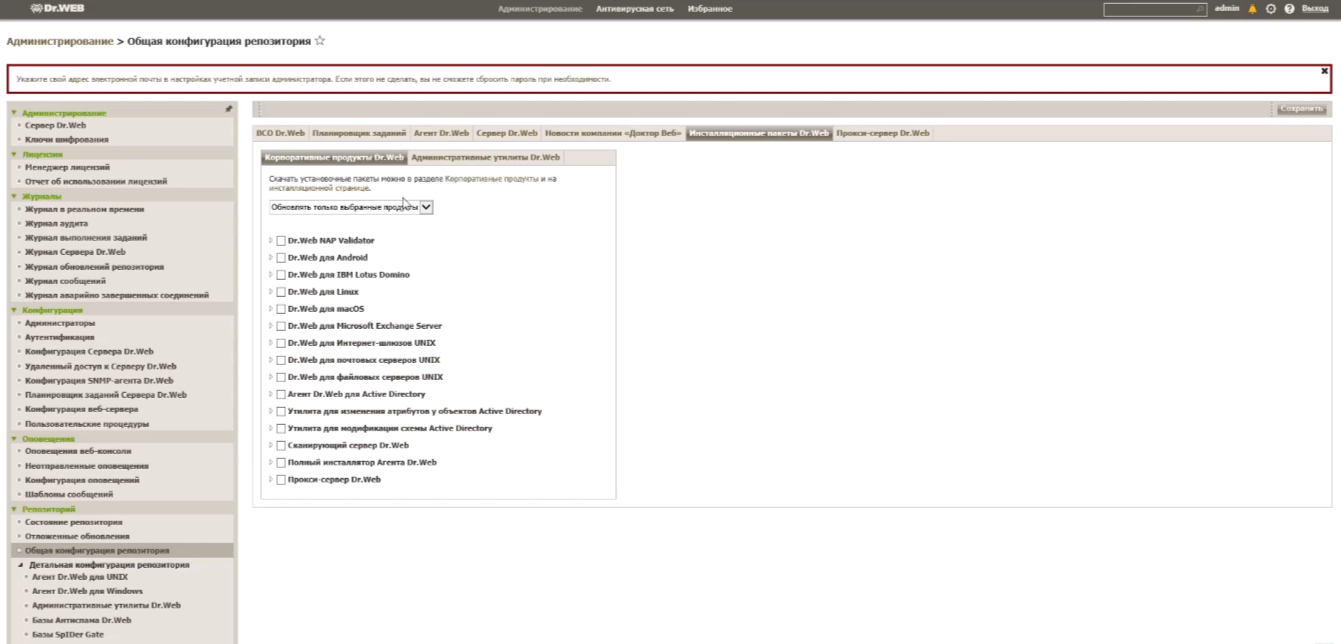Open Новости компании «Доктор Веб» tab

613,133
